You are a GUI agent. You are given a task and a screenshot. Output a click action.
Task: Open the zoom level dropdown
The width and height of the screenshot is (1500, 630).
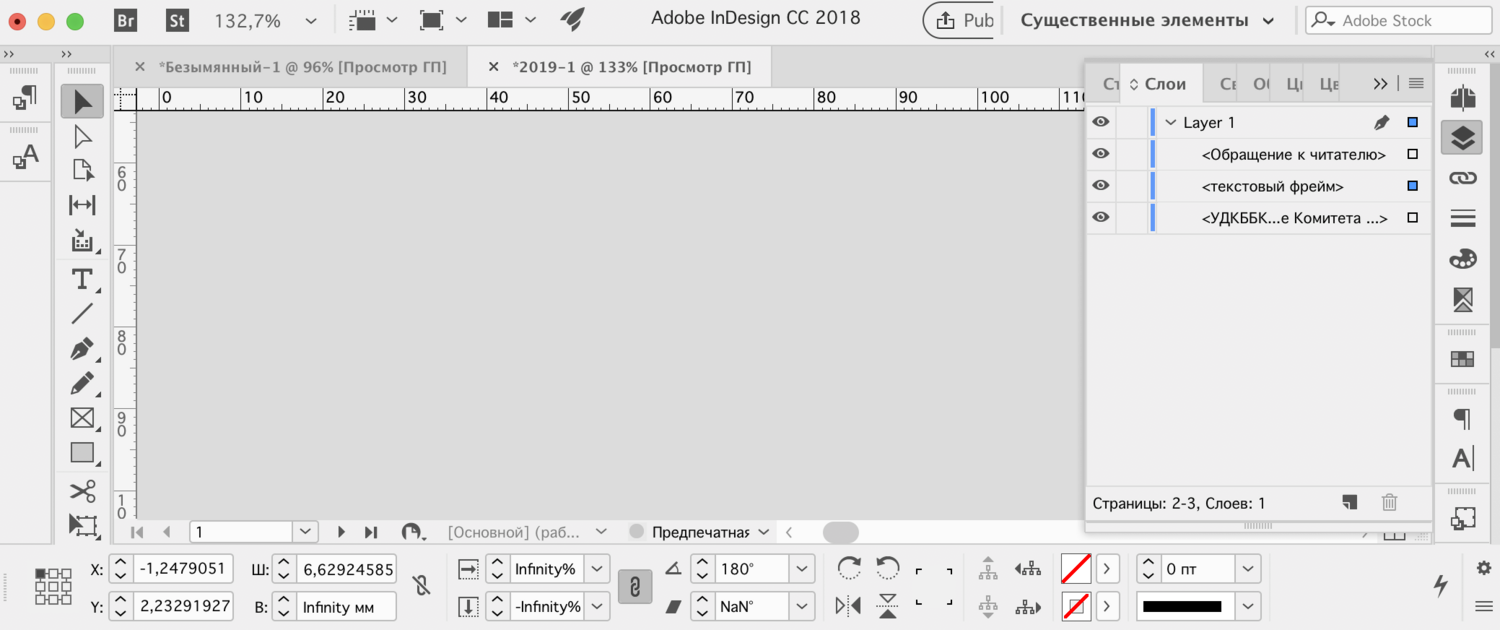pos(310,20)
